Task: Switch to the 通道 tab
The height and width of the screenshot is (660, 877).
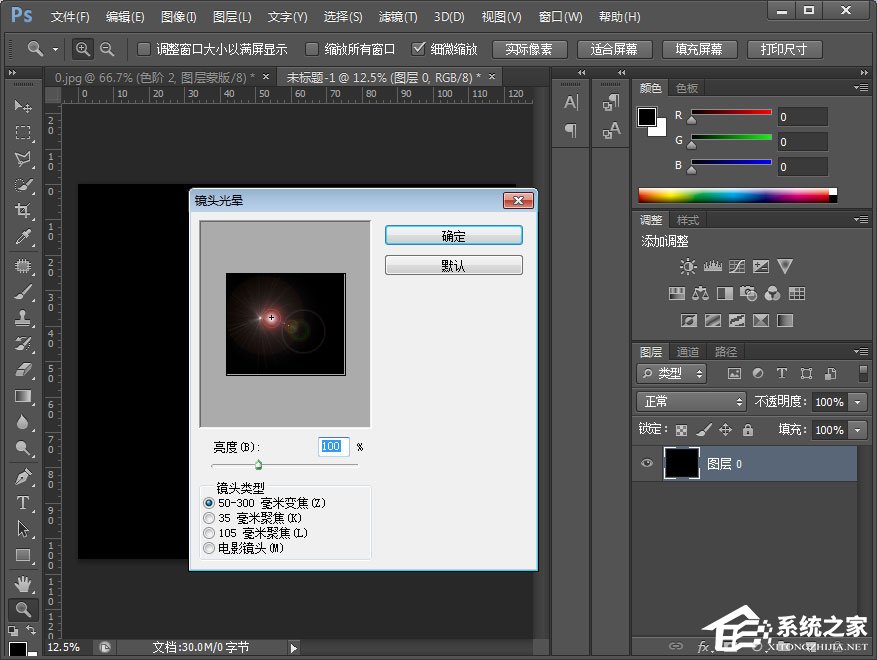Action: coord(688,351)
